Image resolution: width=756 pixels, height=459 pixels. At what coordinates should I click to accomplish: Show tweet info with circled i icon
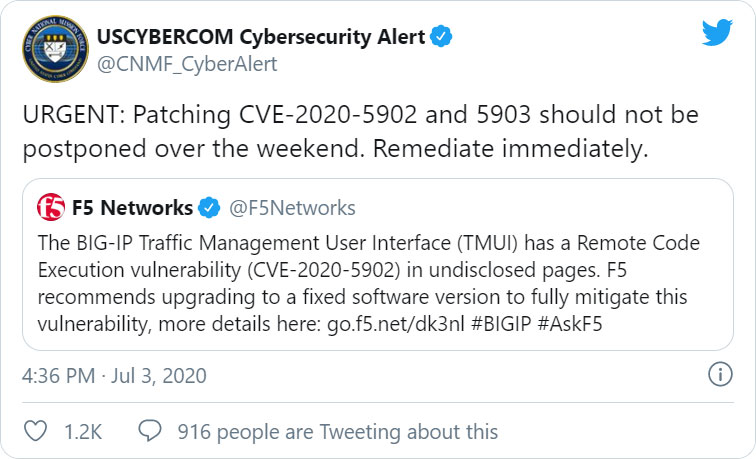click(720, 374)
